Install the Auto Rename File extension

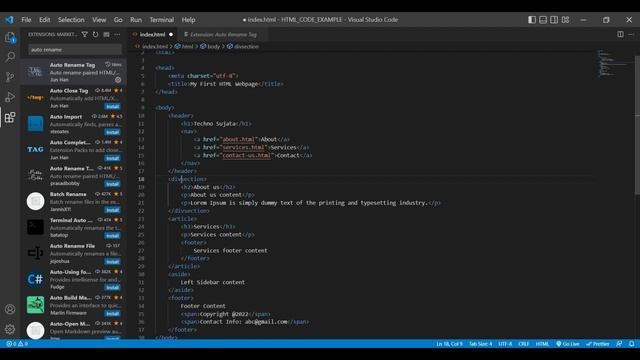[112, 262]
